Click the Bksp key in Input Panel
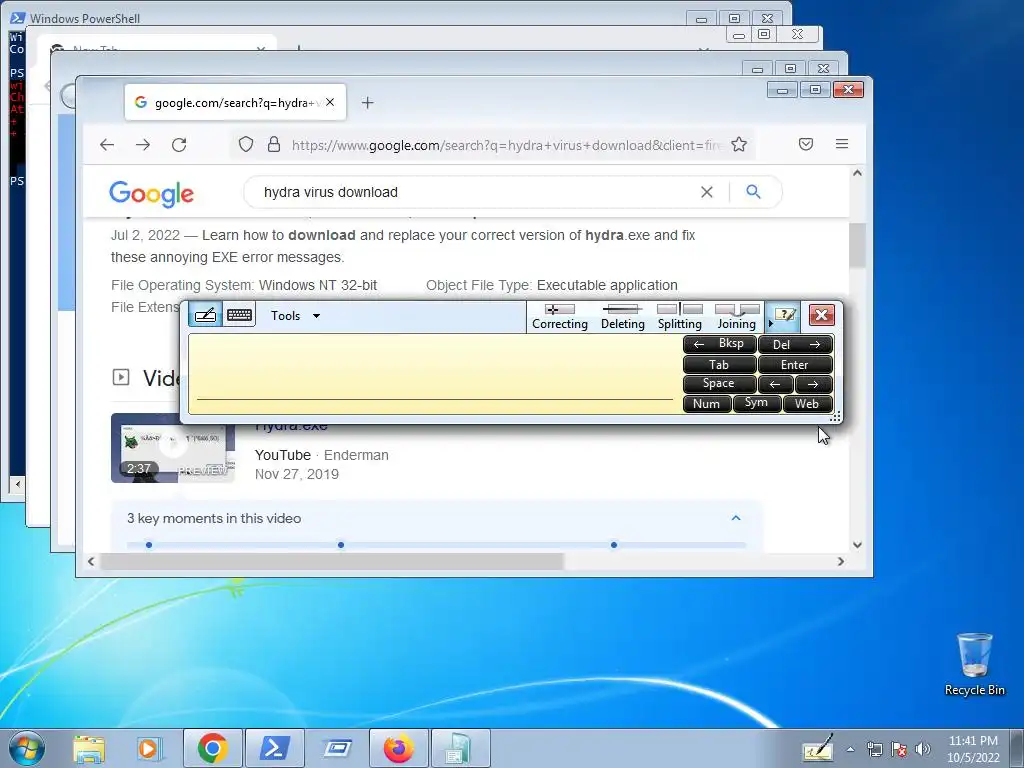1024x768 pixels. [x=719, y=344]
